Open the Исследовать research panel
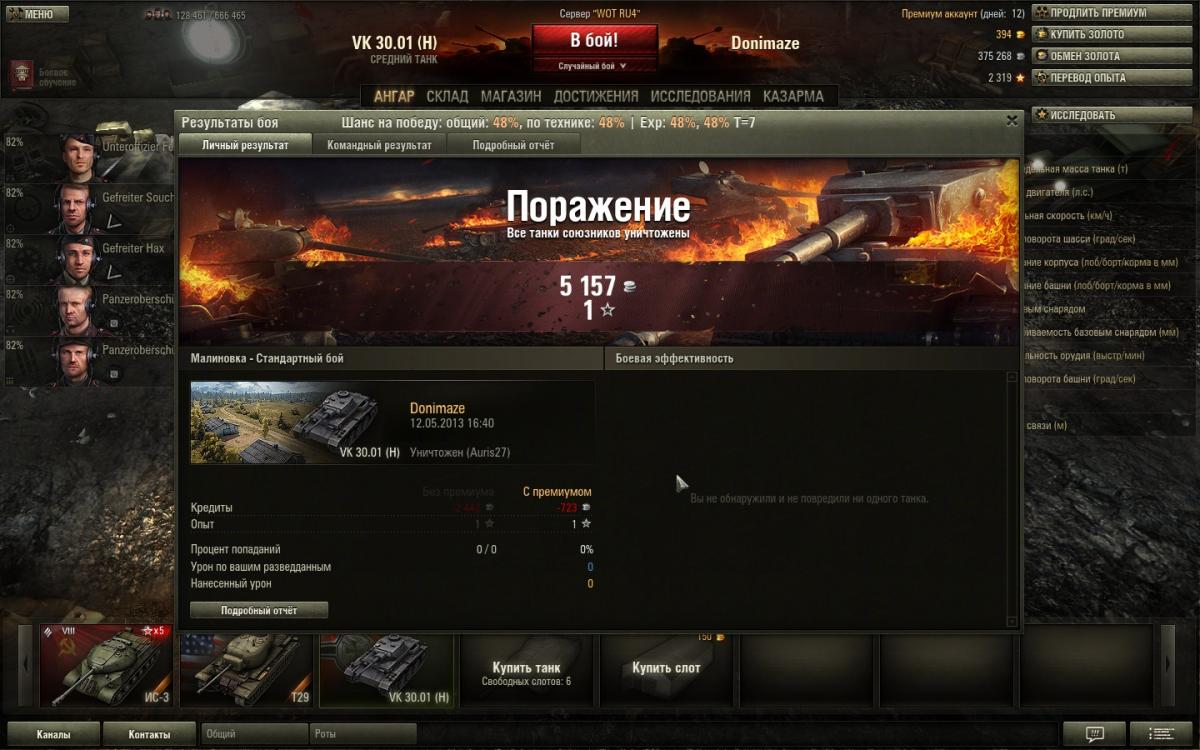 click(x=1114, y=115)
